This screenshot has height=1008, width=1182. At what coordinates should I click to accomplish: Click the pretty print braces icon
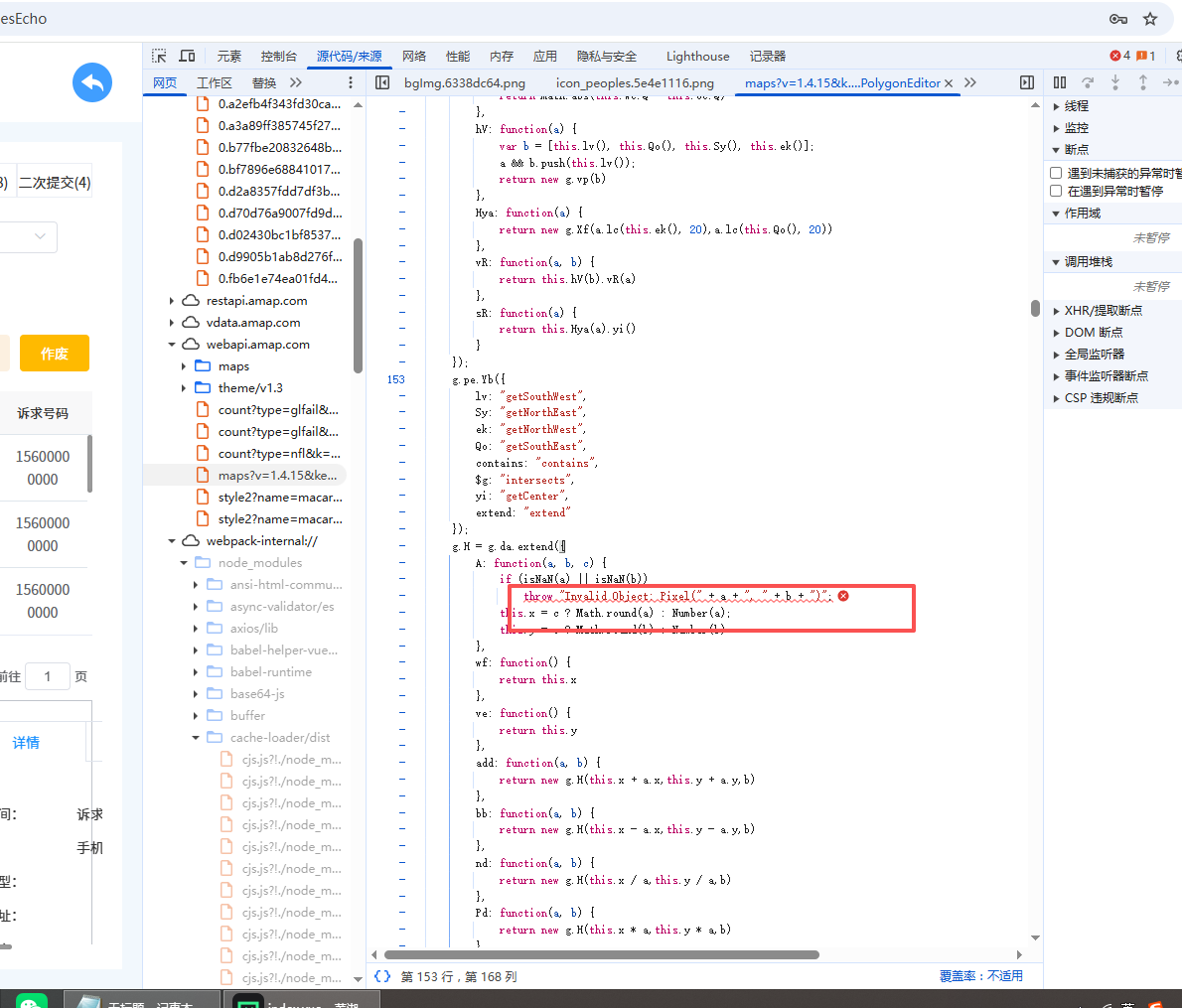tap(382, 976)
